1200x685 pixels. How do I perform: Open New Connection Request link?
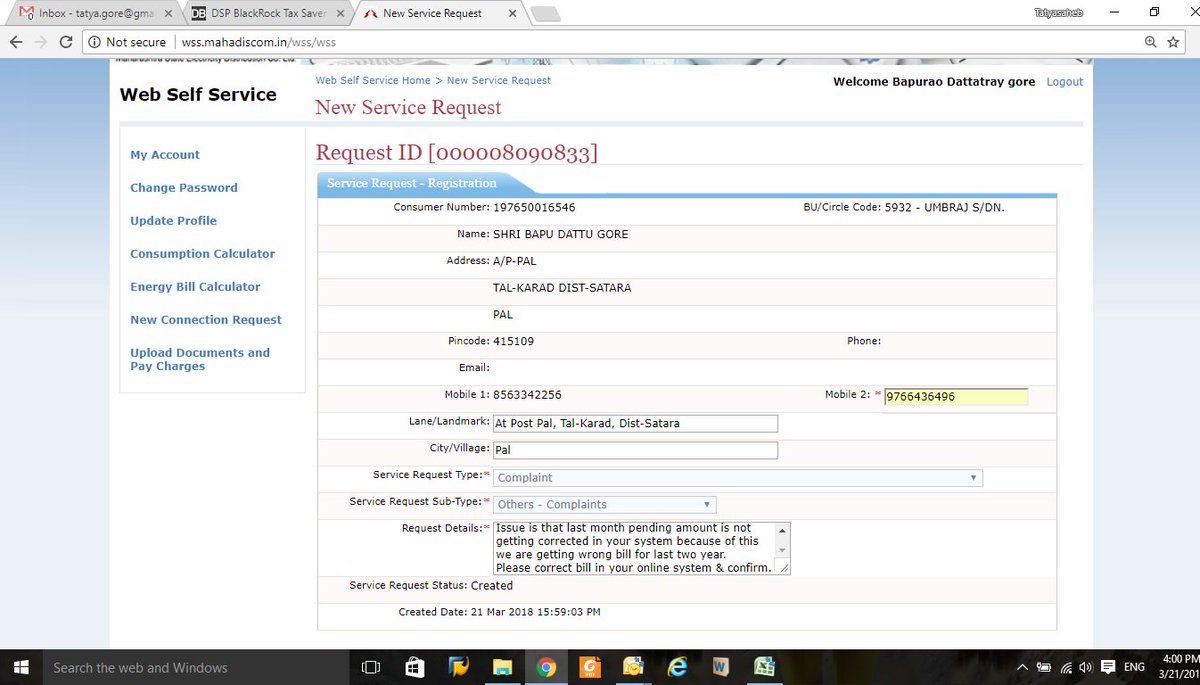pyautogui.click(x=206, y=320)
